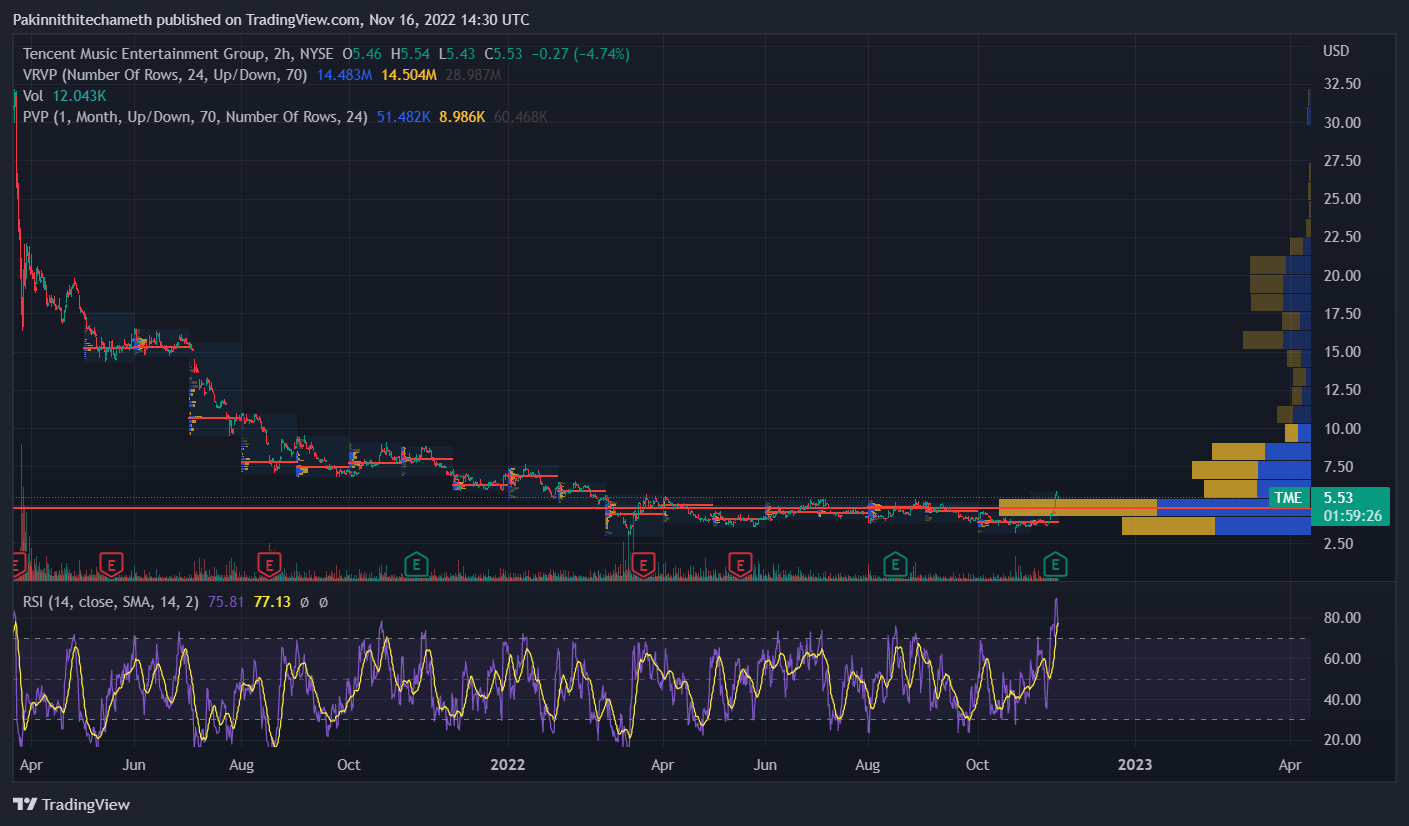The height and width of the screenshot is (826, 1409).
Task: Click the 01:59:26 bar countdown timer
Action: pos(1354,516)
